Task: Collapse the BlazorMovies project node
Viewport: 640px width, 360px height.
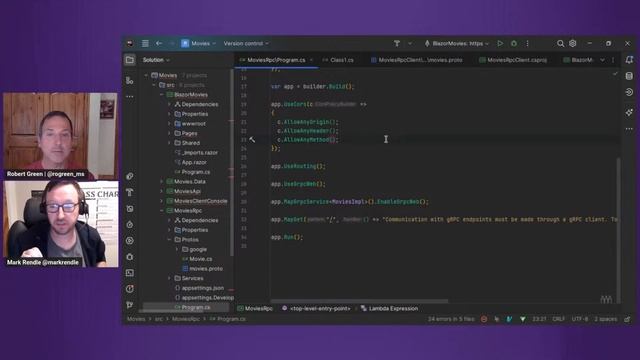Action: point(162,95)
